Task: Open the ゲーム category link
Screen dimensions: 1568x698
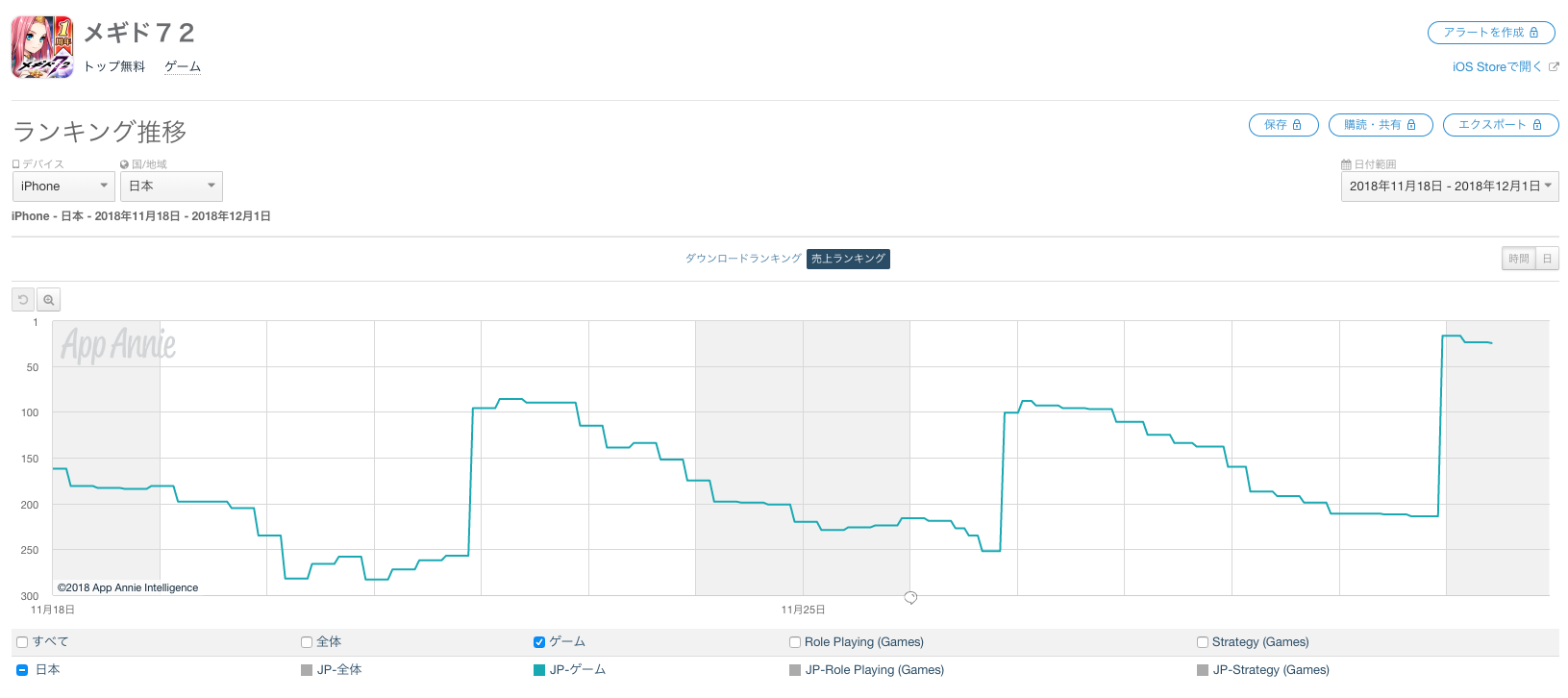Action: click(x=183, y=66)
